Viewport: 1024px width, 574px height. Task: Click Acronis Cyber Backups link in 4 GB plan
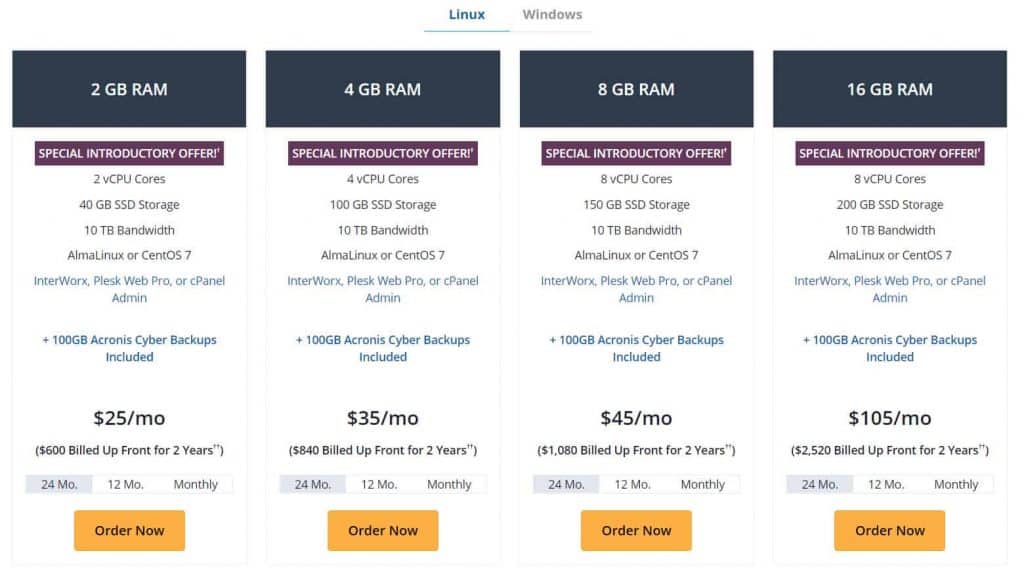383,348
